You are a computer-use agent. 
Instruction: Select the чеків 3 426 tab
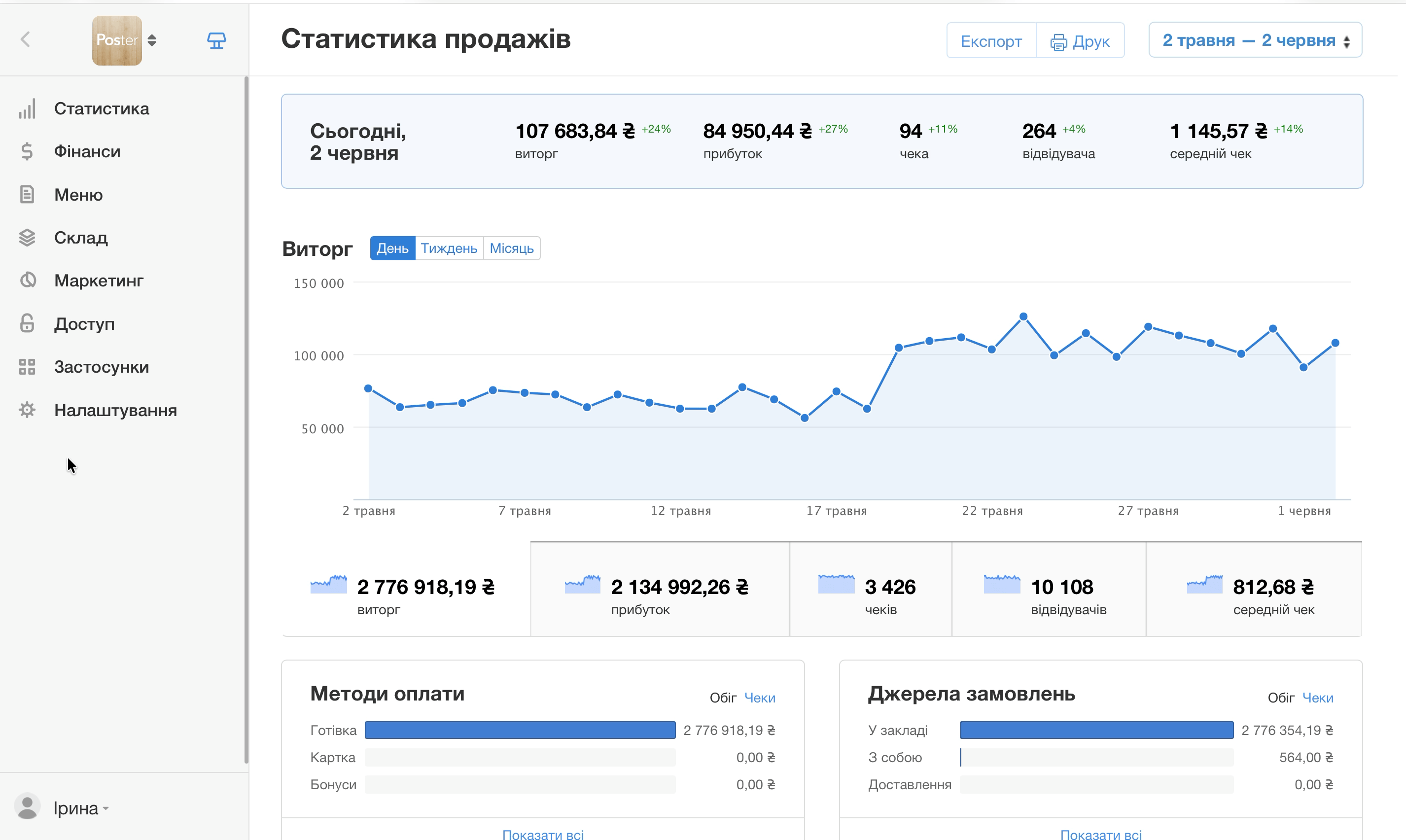(871, 589)
